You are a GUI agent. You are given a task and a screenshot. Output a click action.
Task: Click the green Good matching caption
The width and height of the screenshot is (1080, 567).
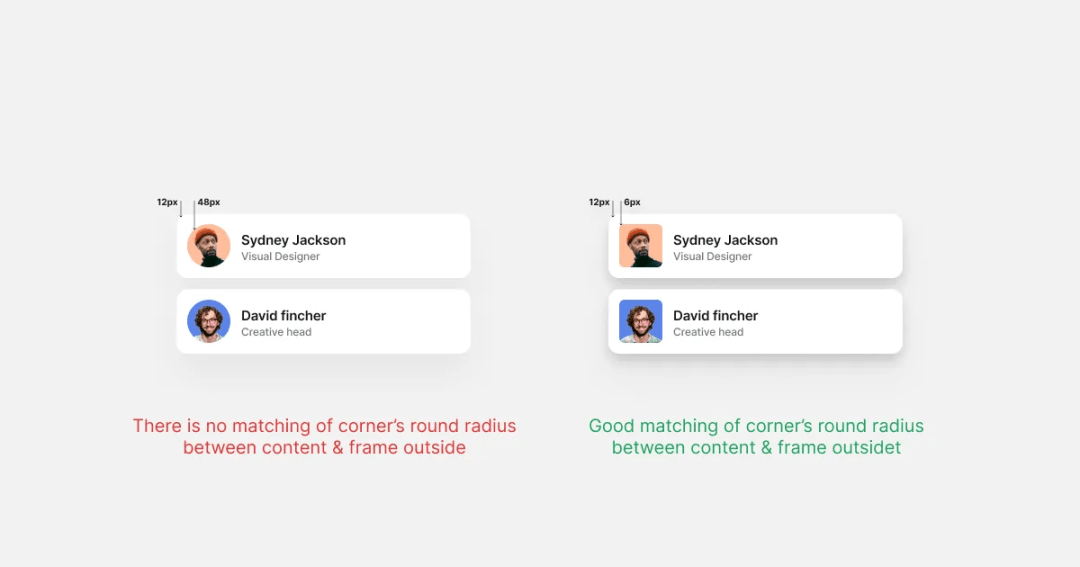tap(756, 436)
